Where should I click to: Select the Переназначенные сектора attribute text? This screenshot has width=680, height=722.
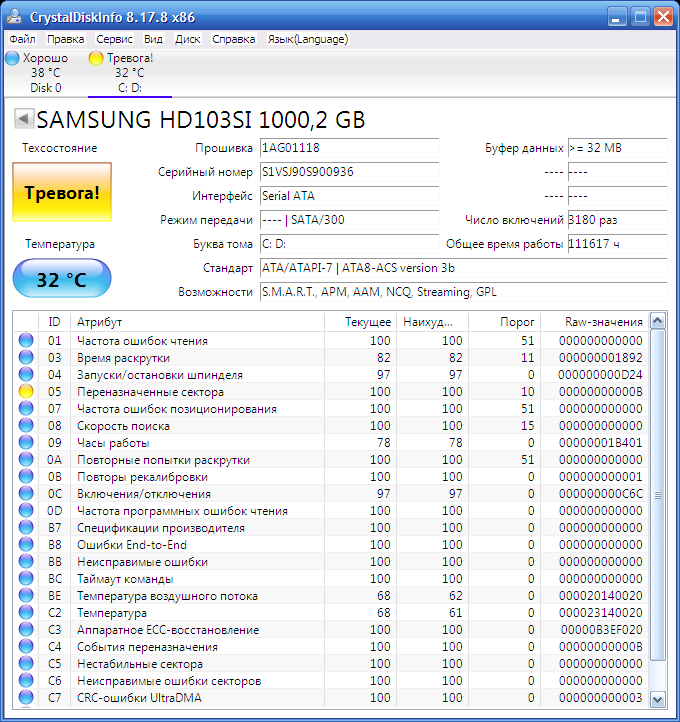[150, 392]
